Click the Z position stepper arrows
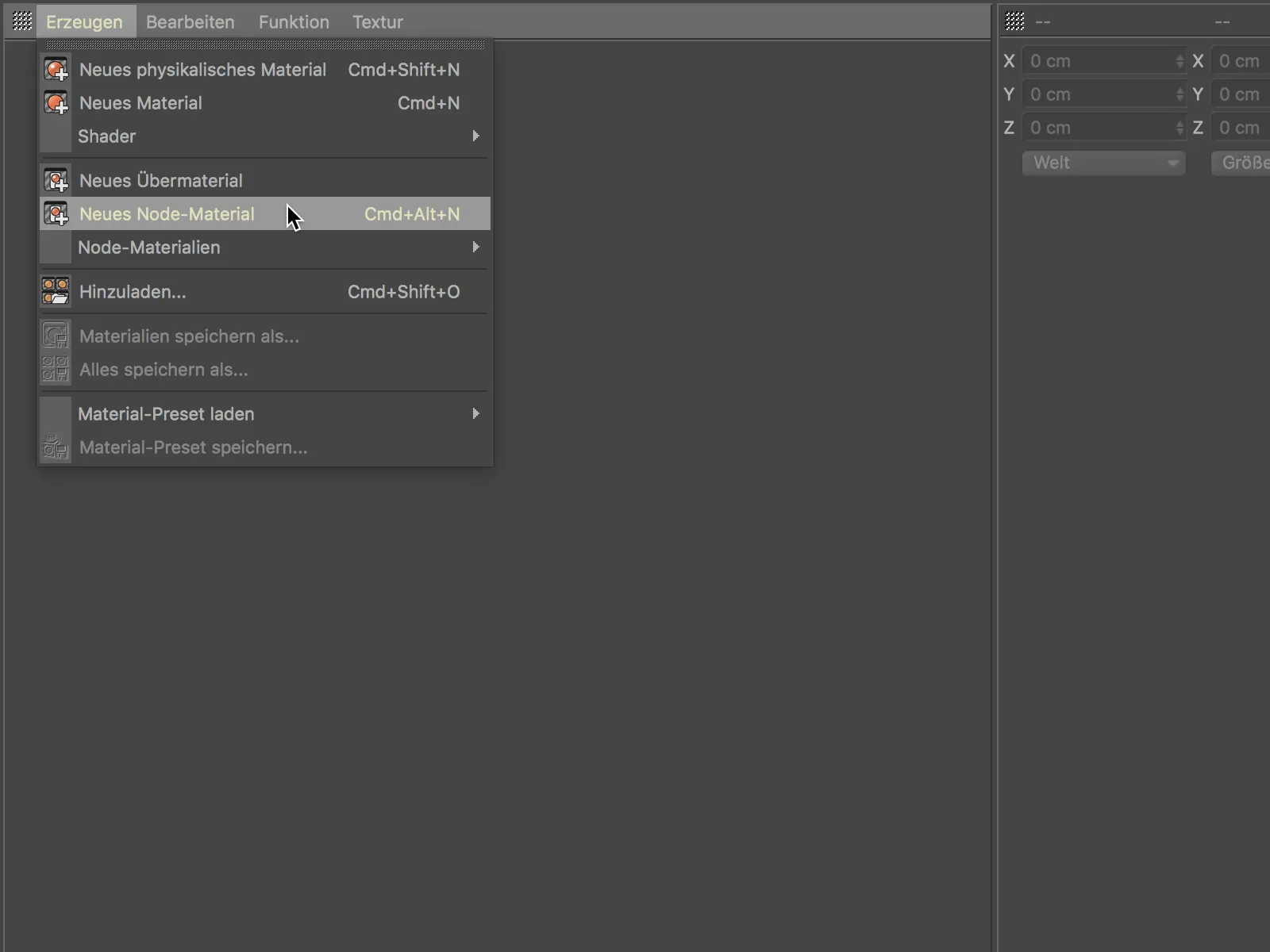Screen dimensions: 1270x952 pyautogui.click(x=1180, y=128)
